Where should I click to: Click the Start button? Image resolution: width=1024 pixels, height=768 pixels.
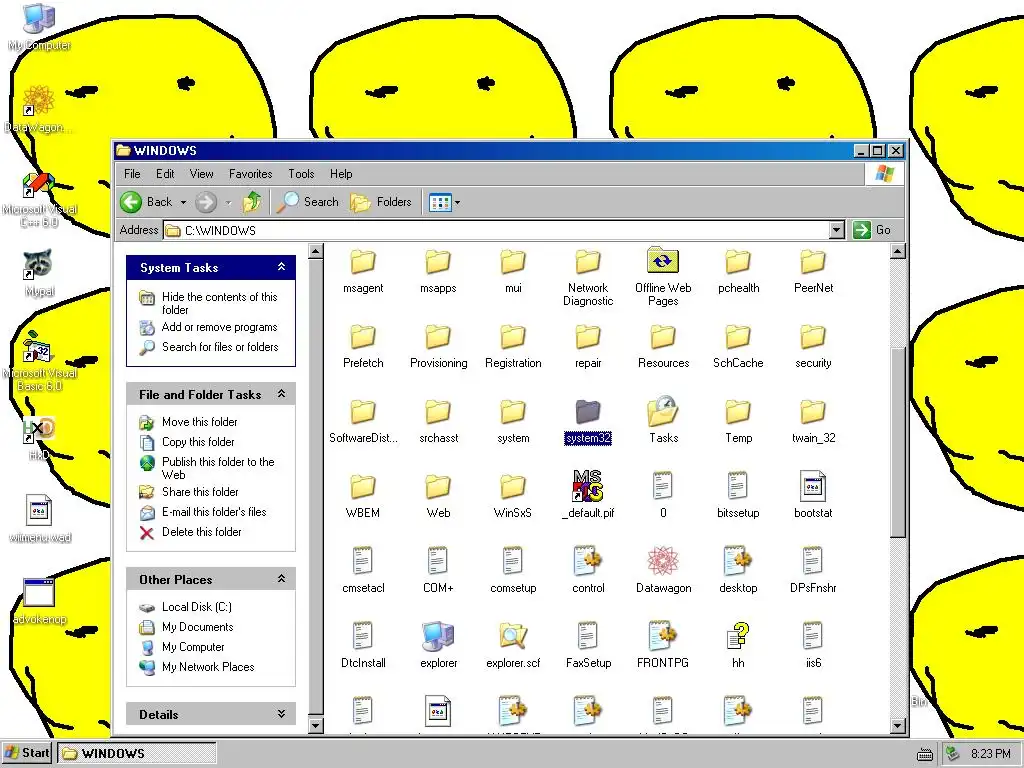click(x=27, y=753)
